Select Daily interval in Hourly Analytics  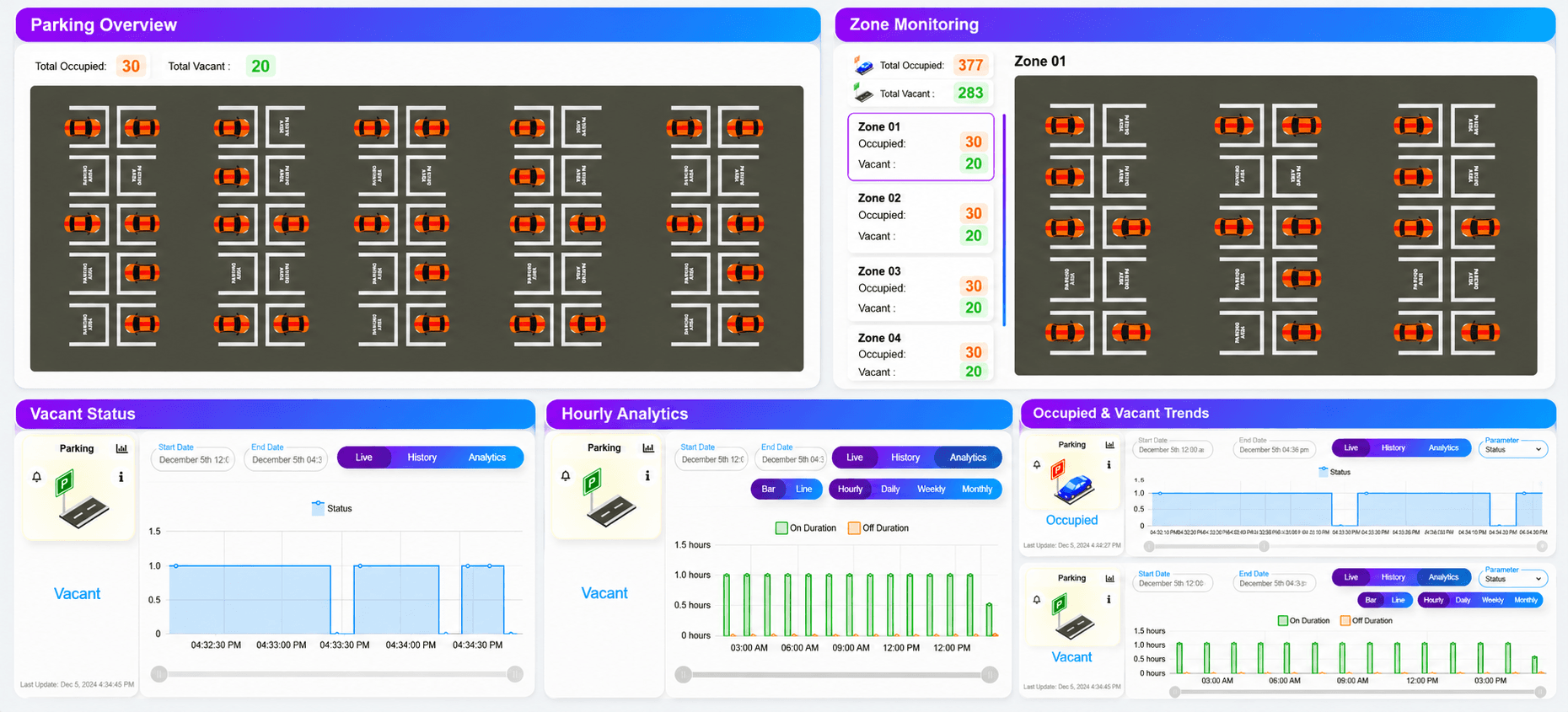pyautogui.click(x=890, y=489)
